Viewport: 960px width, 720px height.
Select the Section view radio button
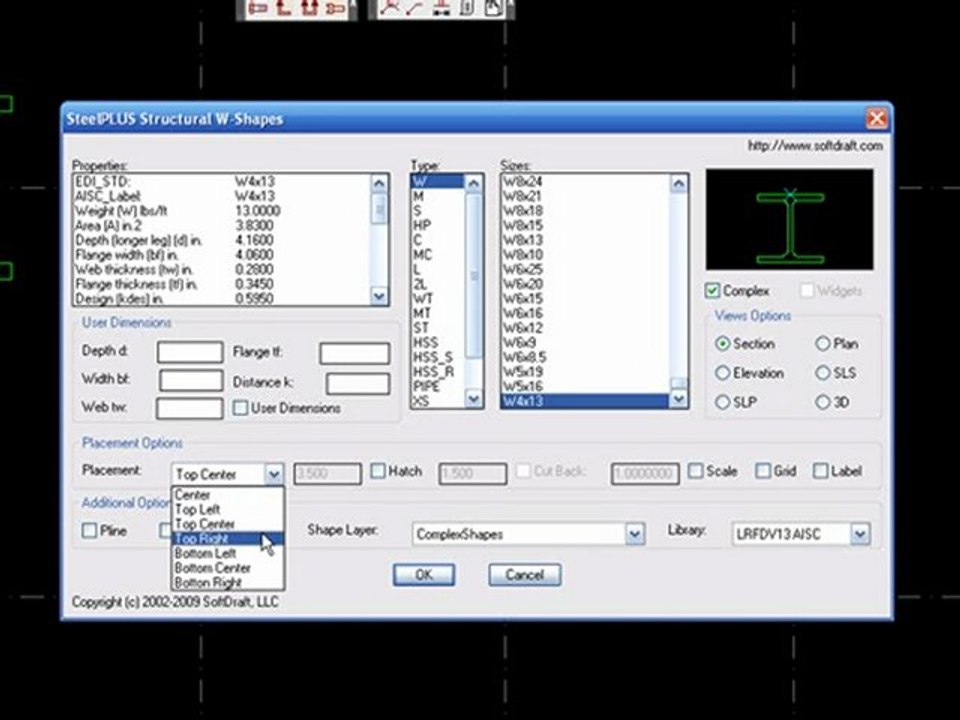722,343
